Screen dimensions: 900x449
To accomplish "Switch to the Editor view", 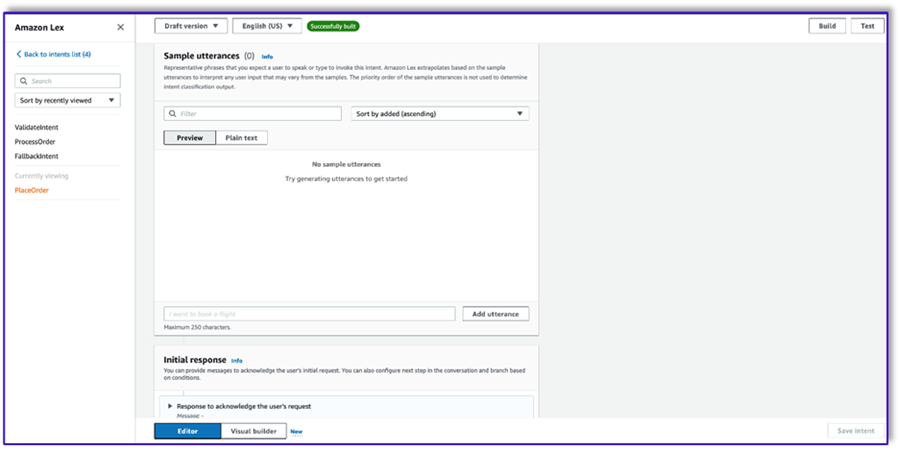I will pos(188,431).
